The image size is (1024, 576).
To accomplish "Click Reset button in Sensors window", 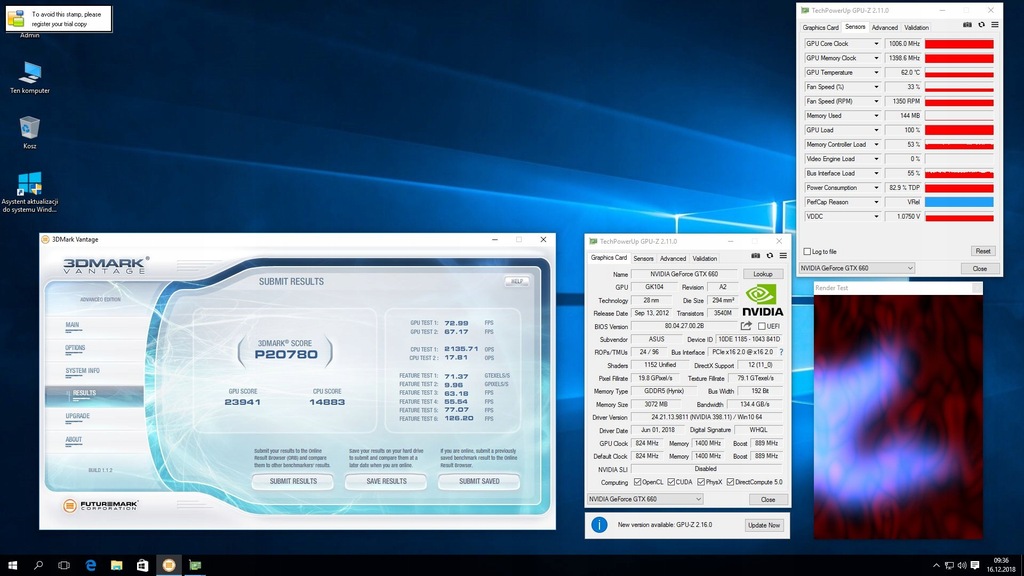I will 982,251.
